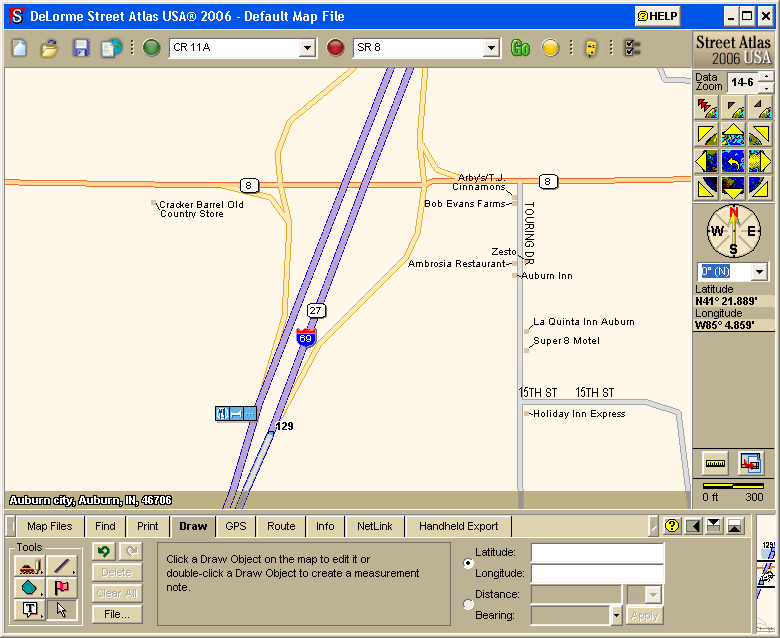
Task: Select the Latitude/Longitude radio button
Action: [468, 563]
